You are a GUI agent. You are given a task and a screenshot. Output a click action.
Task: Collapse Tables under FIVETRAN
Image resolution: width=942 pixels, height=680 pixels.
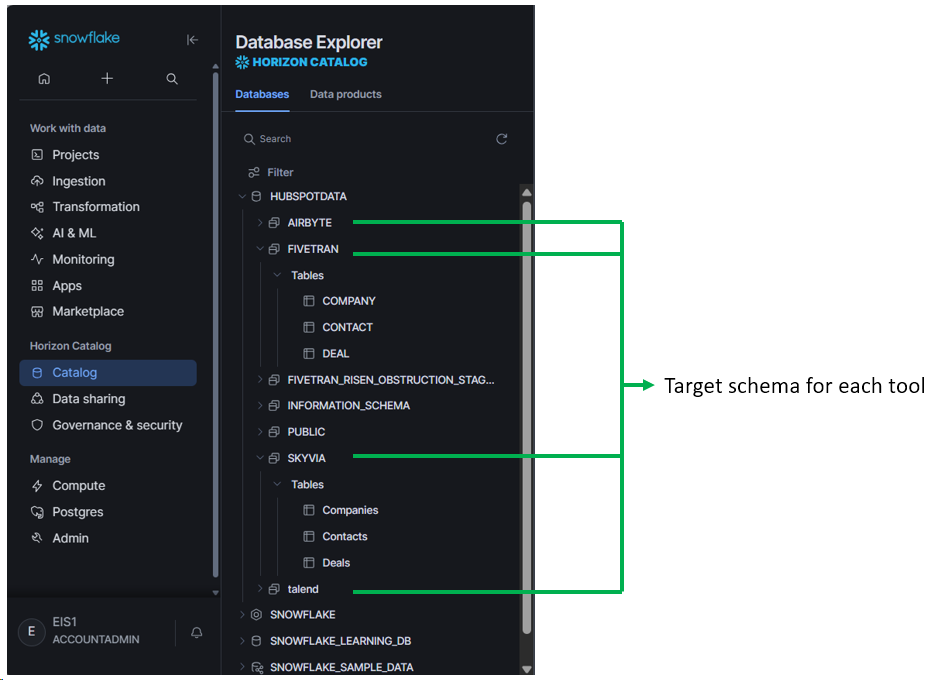point(277,275)
